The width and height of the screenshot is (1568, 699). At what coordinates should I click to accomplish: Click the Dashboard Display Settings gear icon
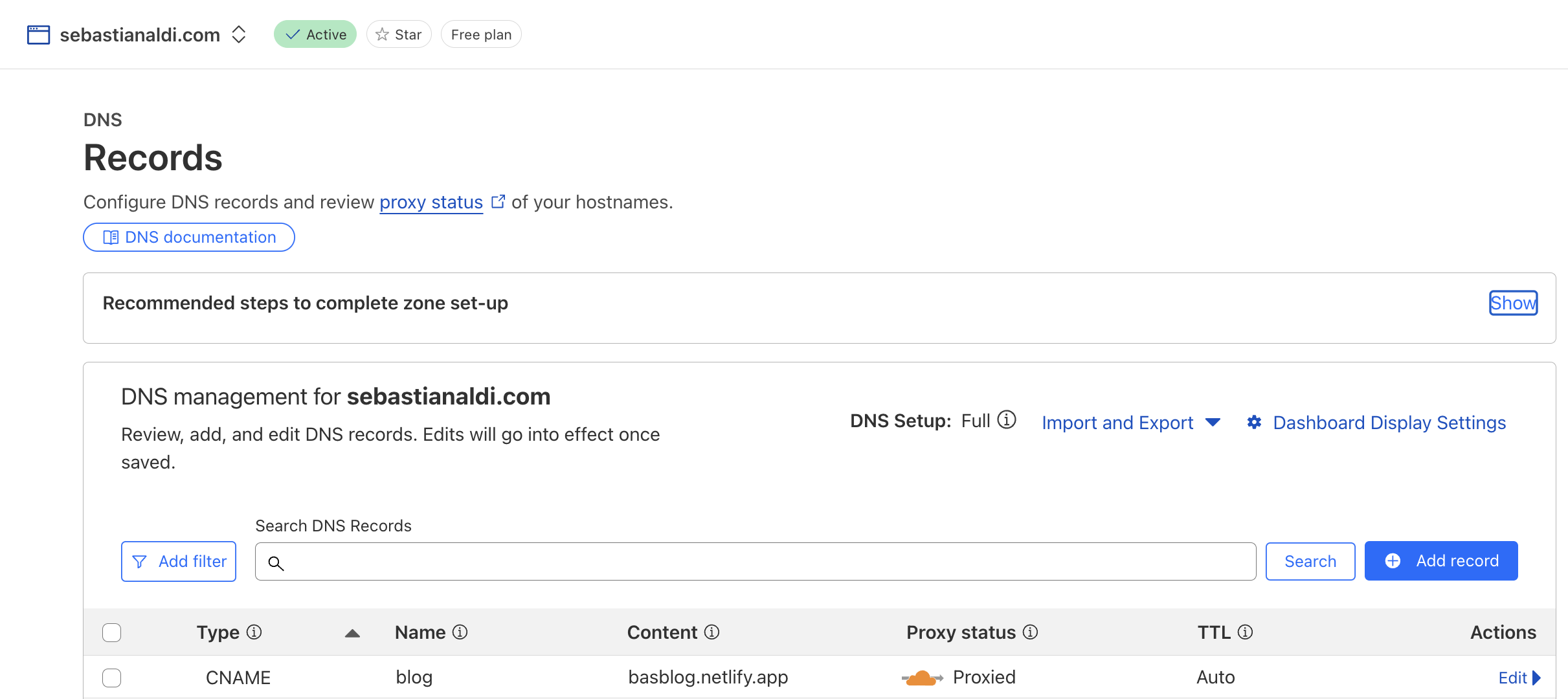click(1255, 422)
